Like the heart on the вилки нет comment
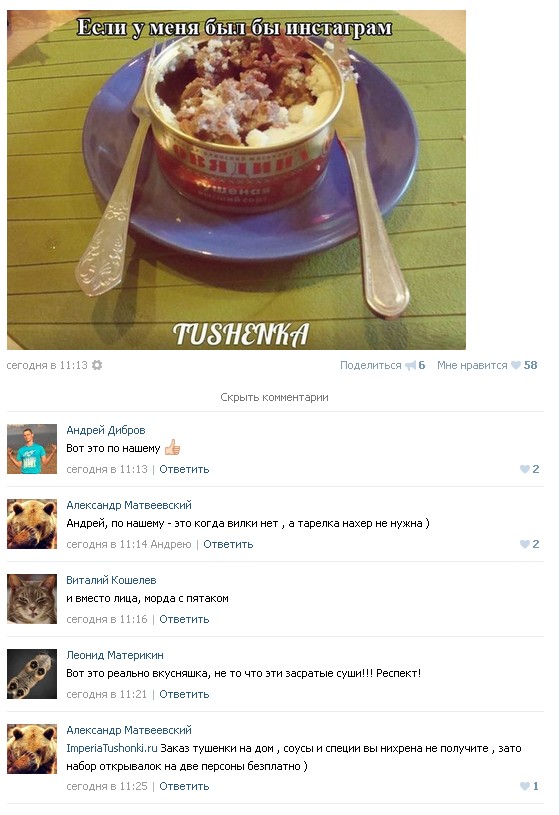560x815 pixels. (x=525, y=544)
